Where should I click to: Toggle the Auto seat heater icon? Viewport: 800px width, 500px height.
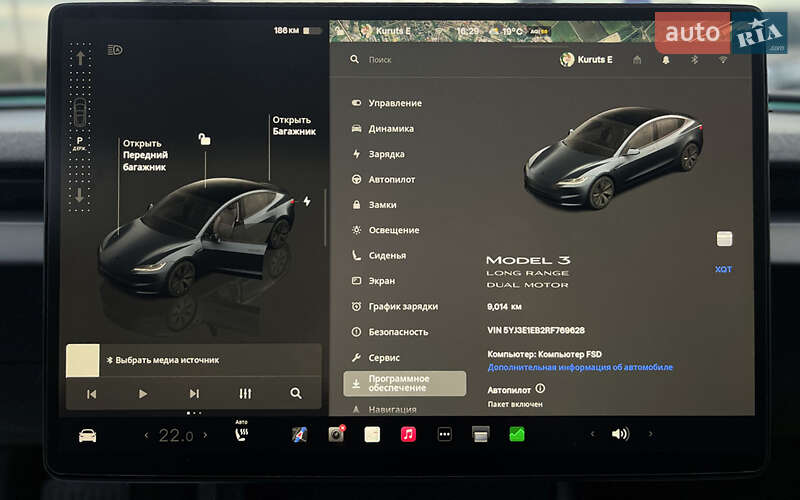pyautogui.click(x=242, y=432)
